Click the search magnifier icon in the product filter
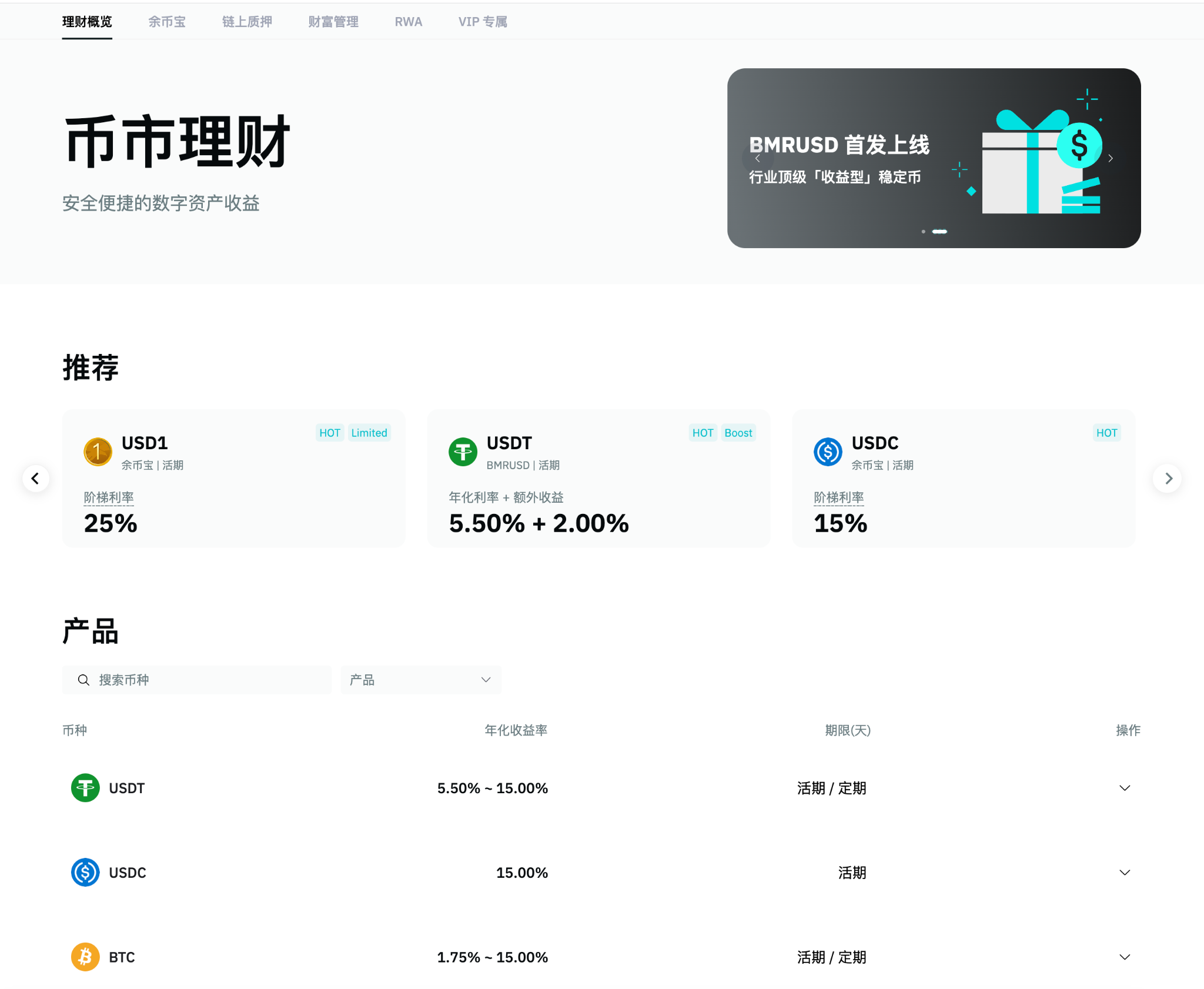The height and width of the screenshot is (989, 1204). [x=83, y=680]
